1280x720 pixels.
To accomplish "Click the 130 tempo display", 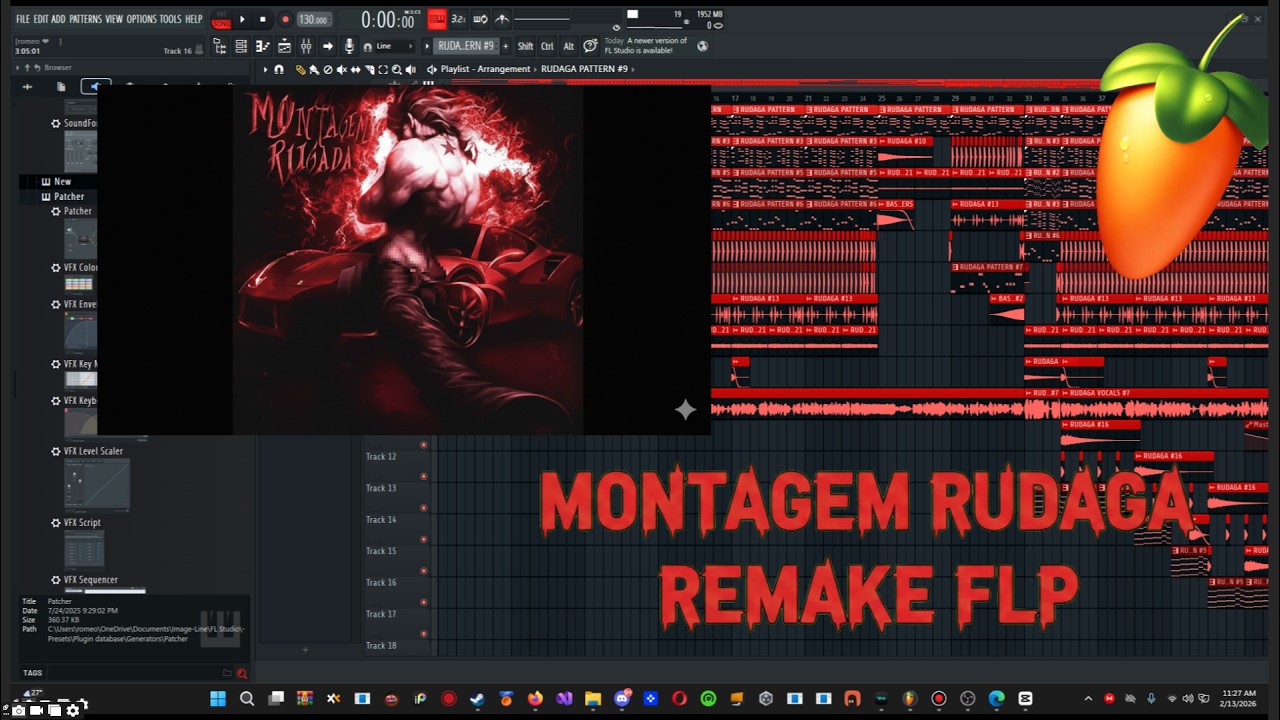I will 314,19.
